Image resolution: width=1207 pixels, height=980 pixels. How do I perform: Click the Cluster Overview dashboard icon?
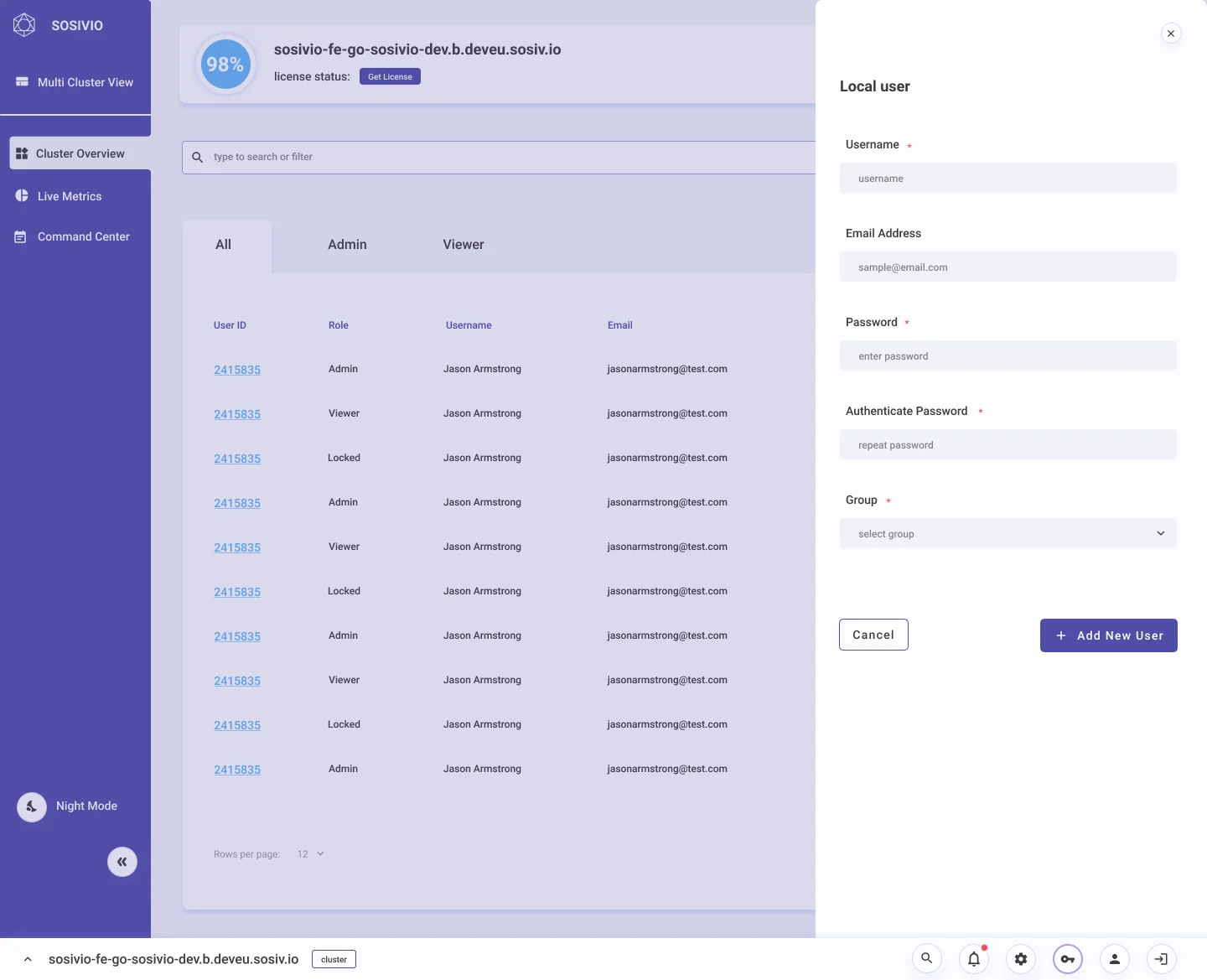point(22,153)
